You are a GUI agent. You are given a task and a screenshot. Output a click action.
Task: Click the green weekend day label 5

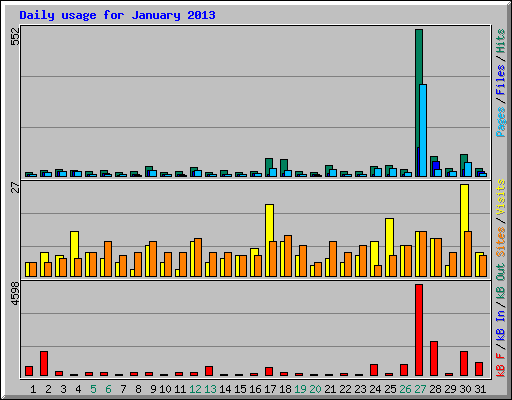[x=93, y=389]
